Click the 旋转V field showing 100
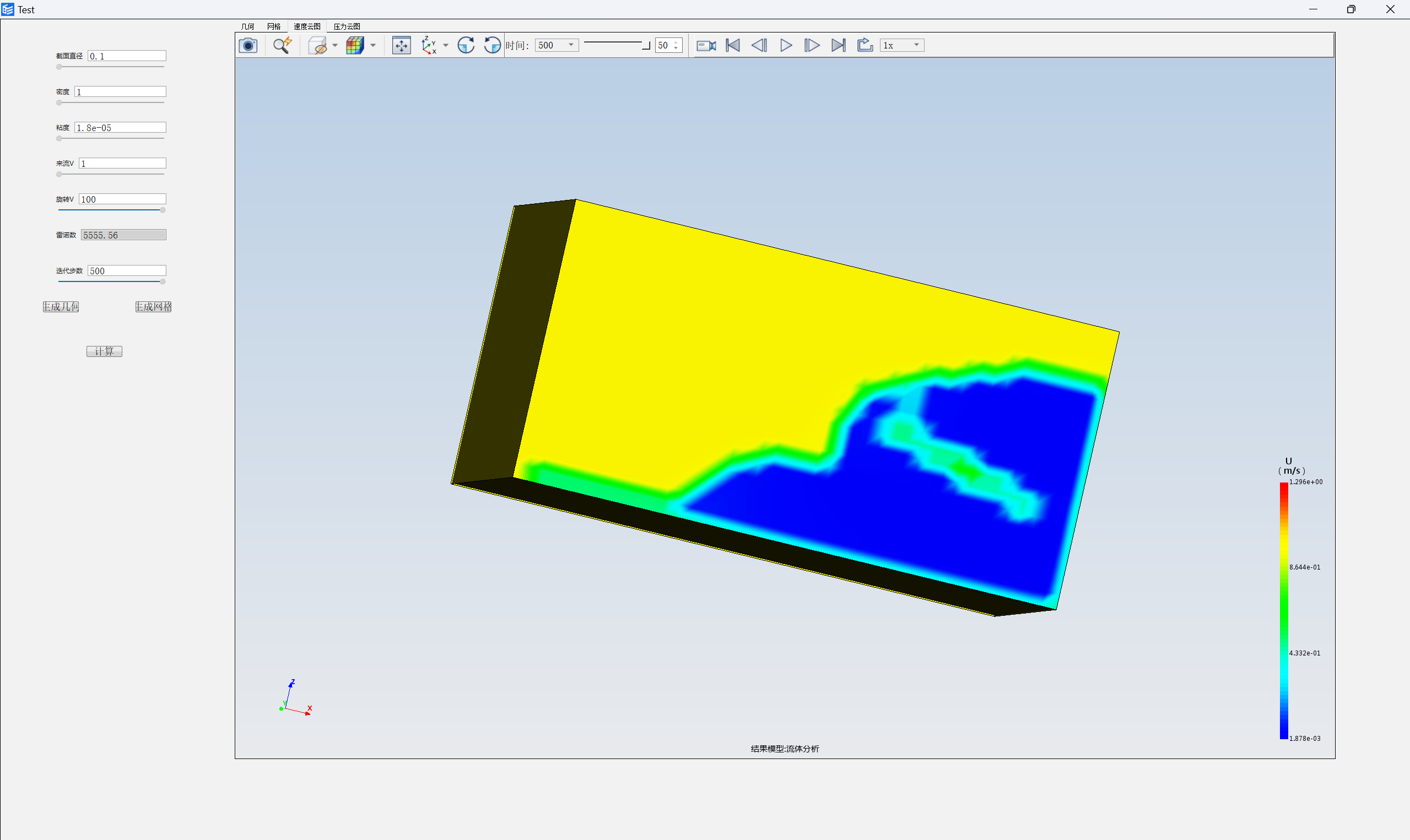1410x840 pixels. 122,199
